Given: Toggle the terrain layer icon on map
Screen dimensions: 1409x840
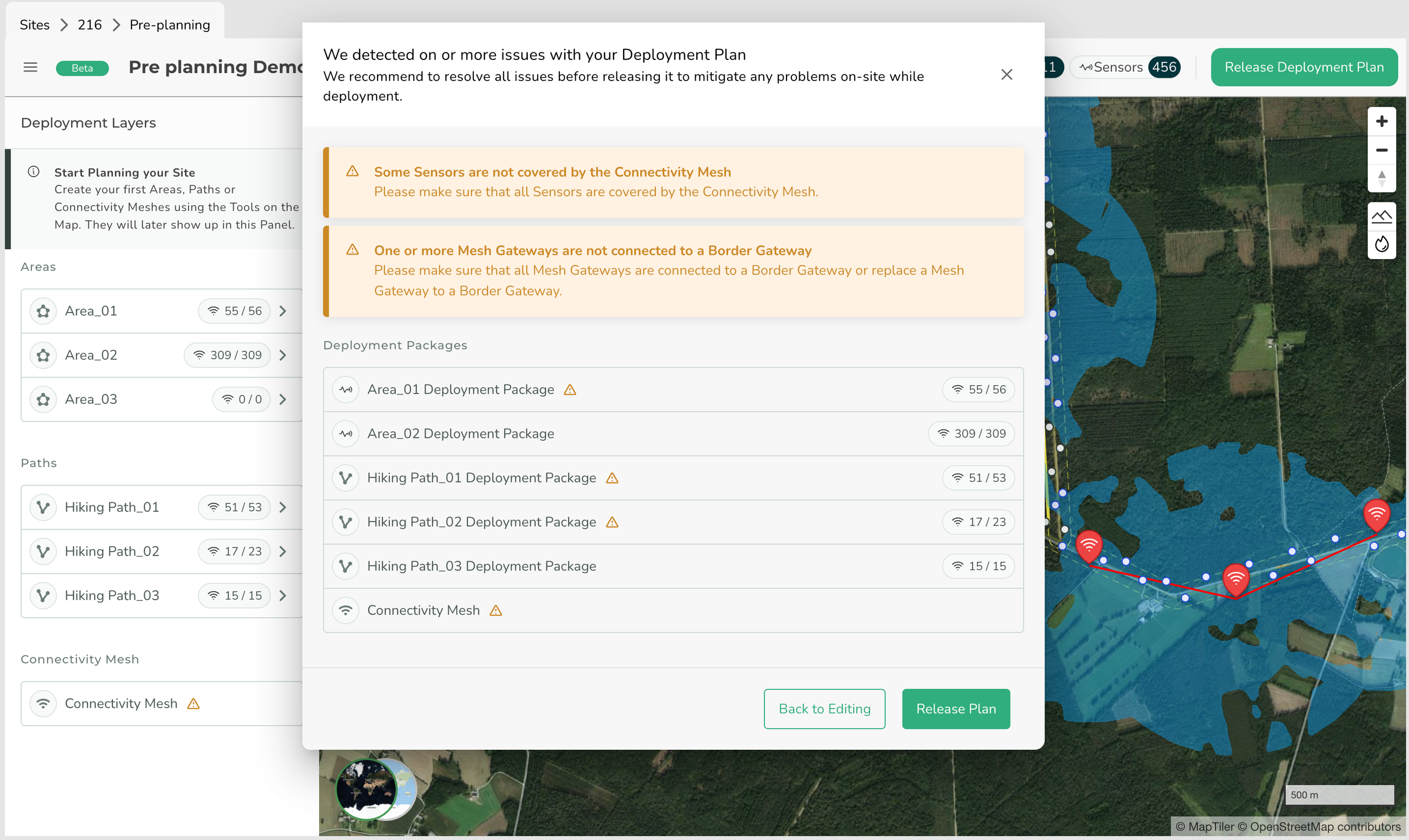Looking at the screenshot, I should click(1381, 216).
